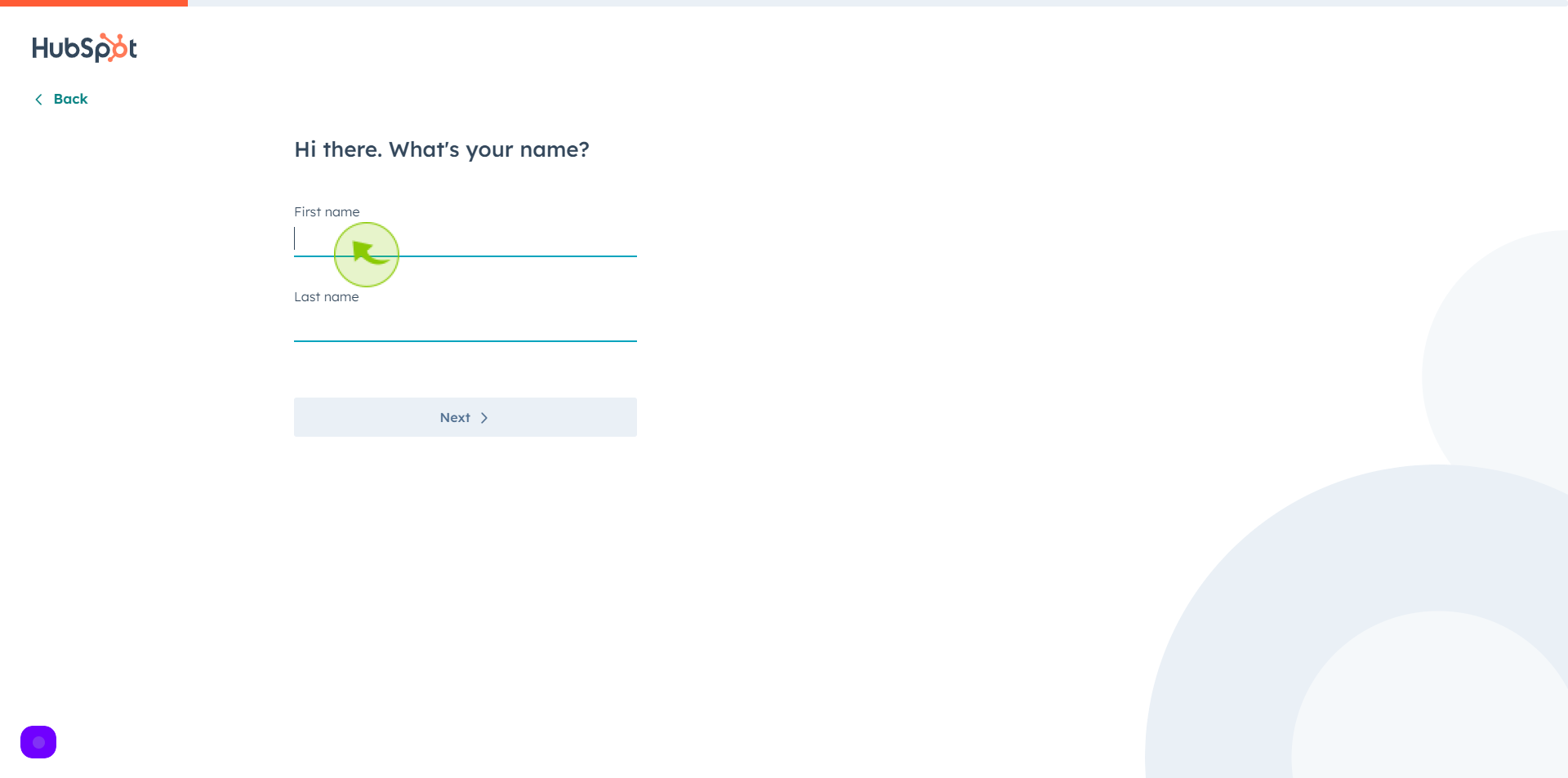Image resolution: width=1568 pixels, height=778 pixels.
Task: Click the Last name label
Action: [326, 296]
